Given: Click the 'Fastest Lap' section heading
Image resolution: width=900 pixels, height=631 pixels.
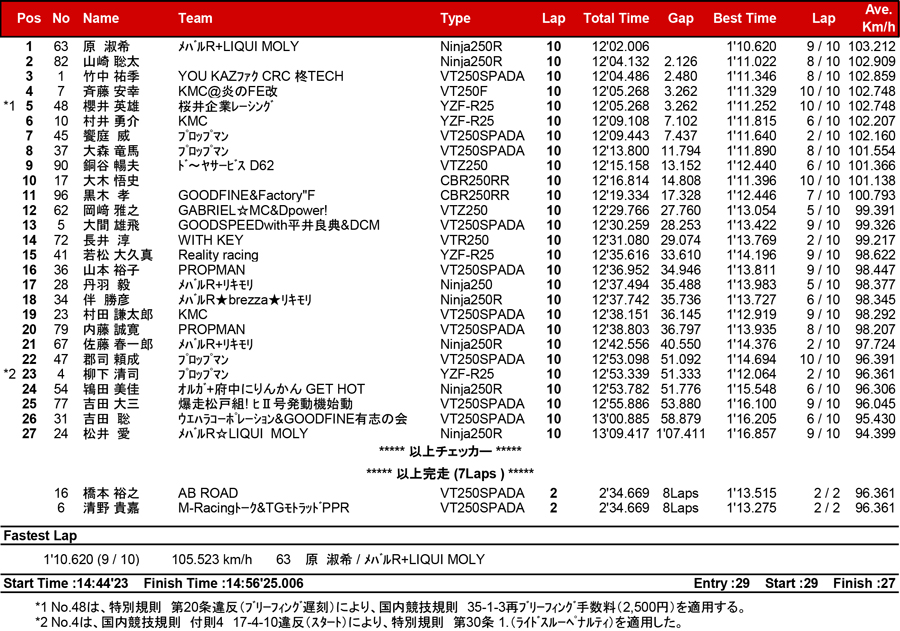Looking at the screenshot, I should tap(40, 536).
